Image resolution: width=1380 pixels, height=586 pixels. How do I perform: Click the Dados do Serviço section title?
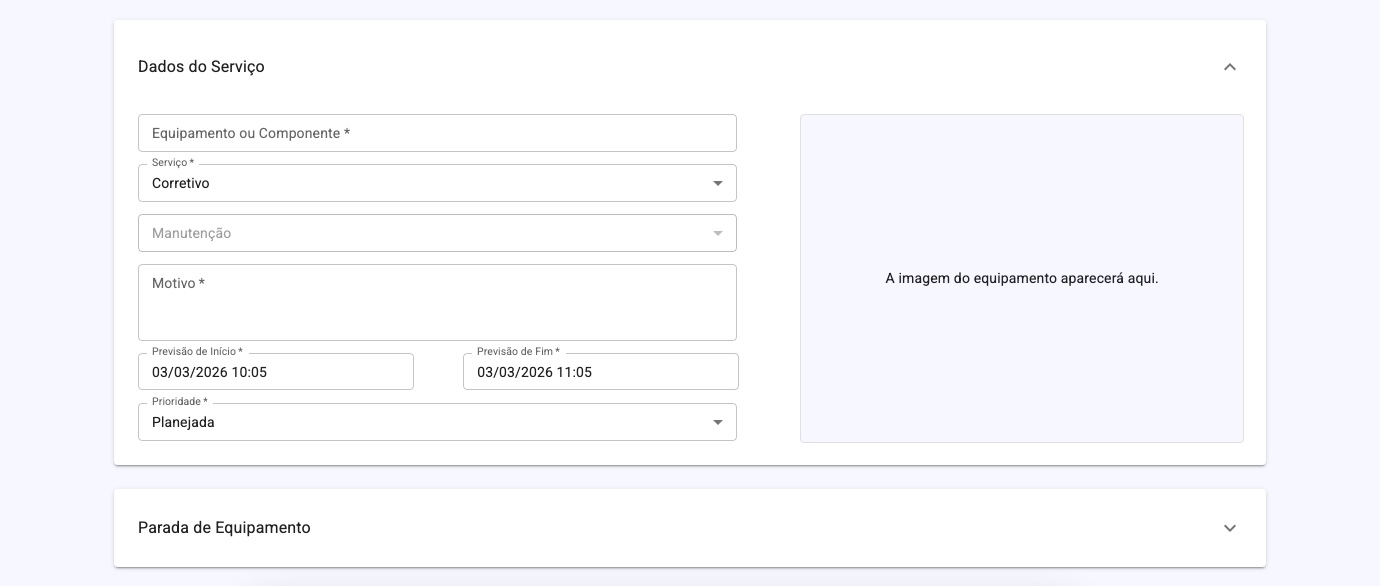tap(201, 67)
